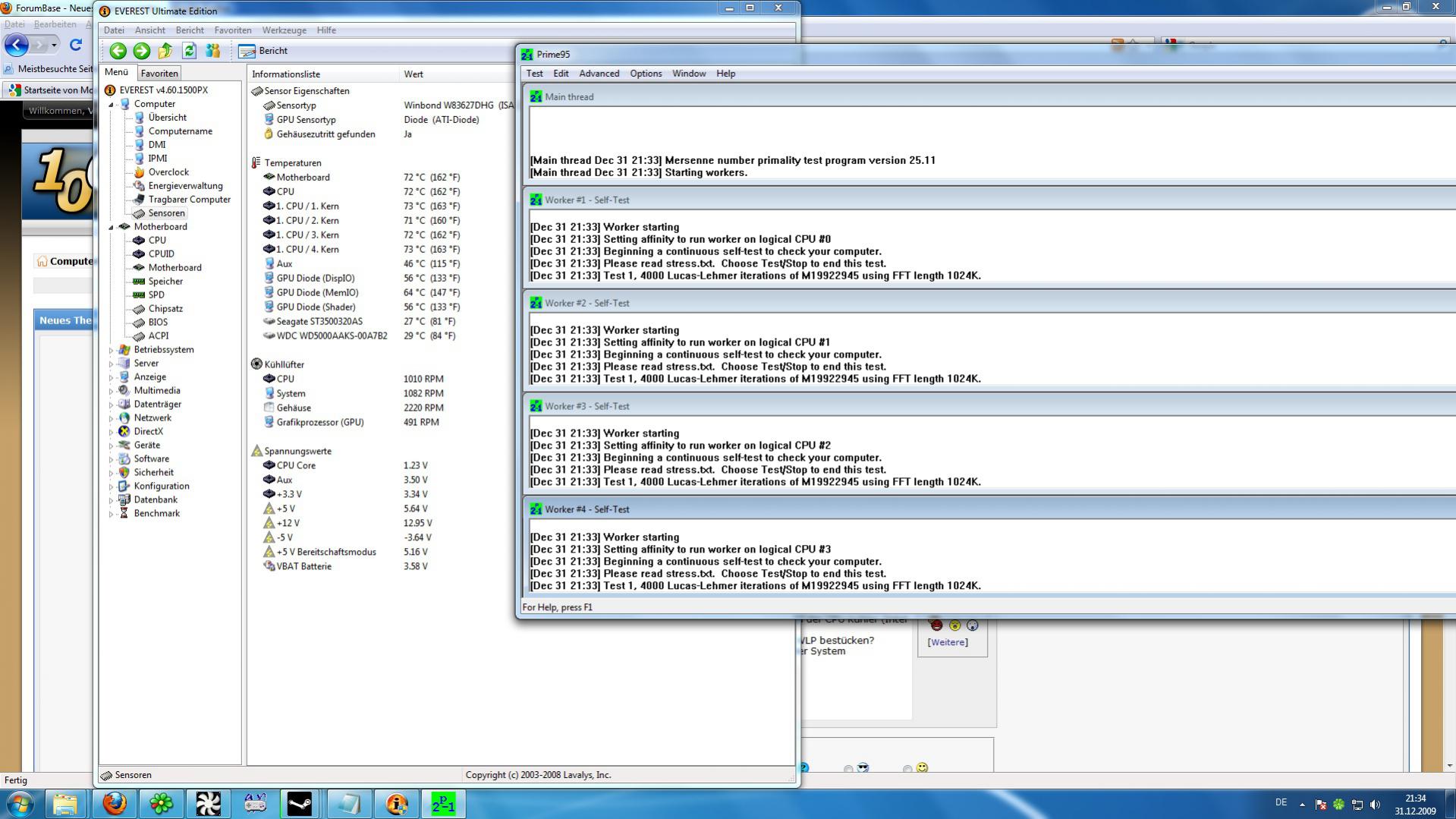
Task: Expand the Netzwerk tree node
Action: tap(112, 419)
